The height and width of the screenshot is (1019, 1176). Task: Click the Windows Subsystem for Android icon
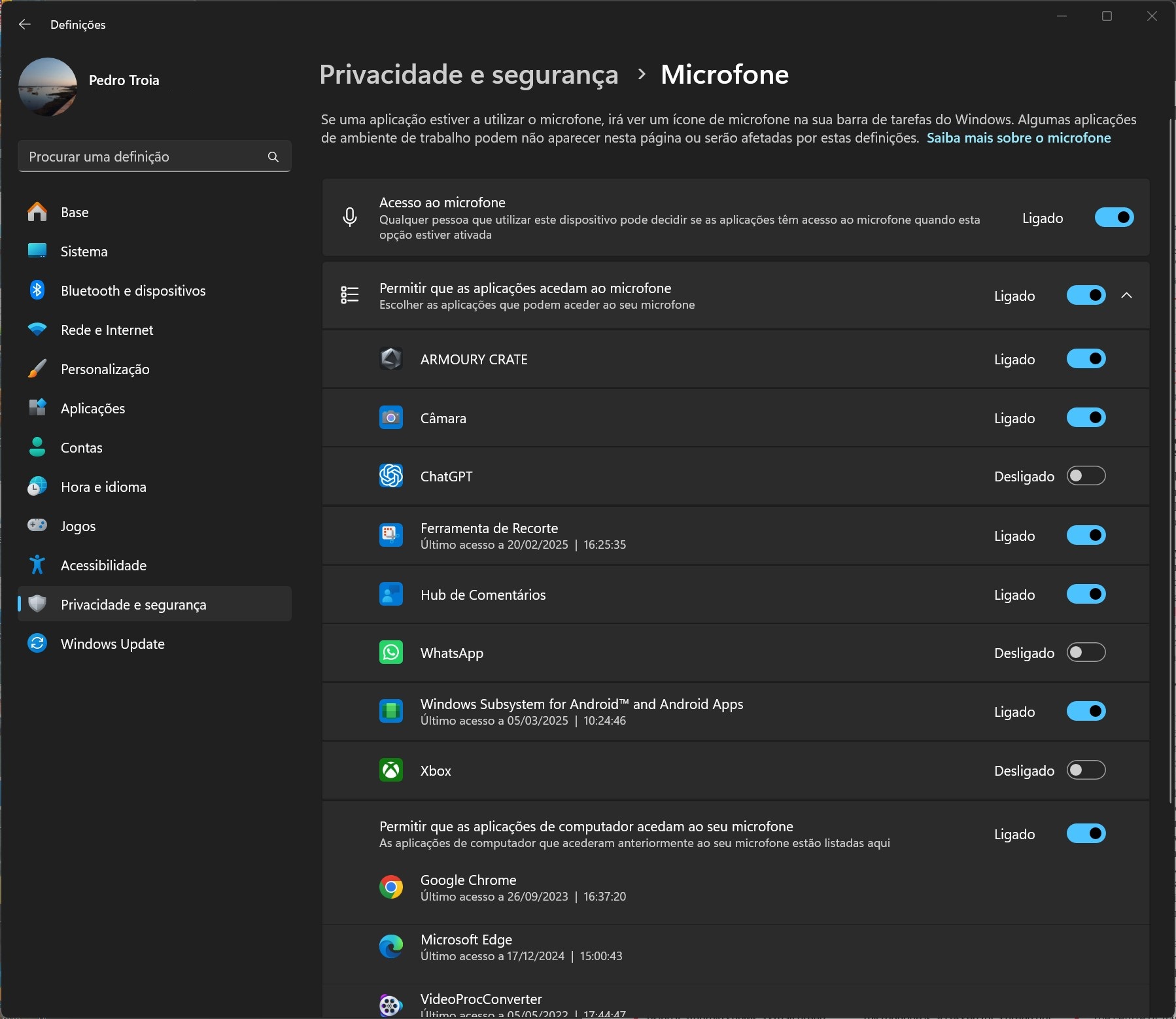pos(391,711)
